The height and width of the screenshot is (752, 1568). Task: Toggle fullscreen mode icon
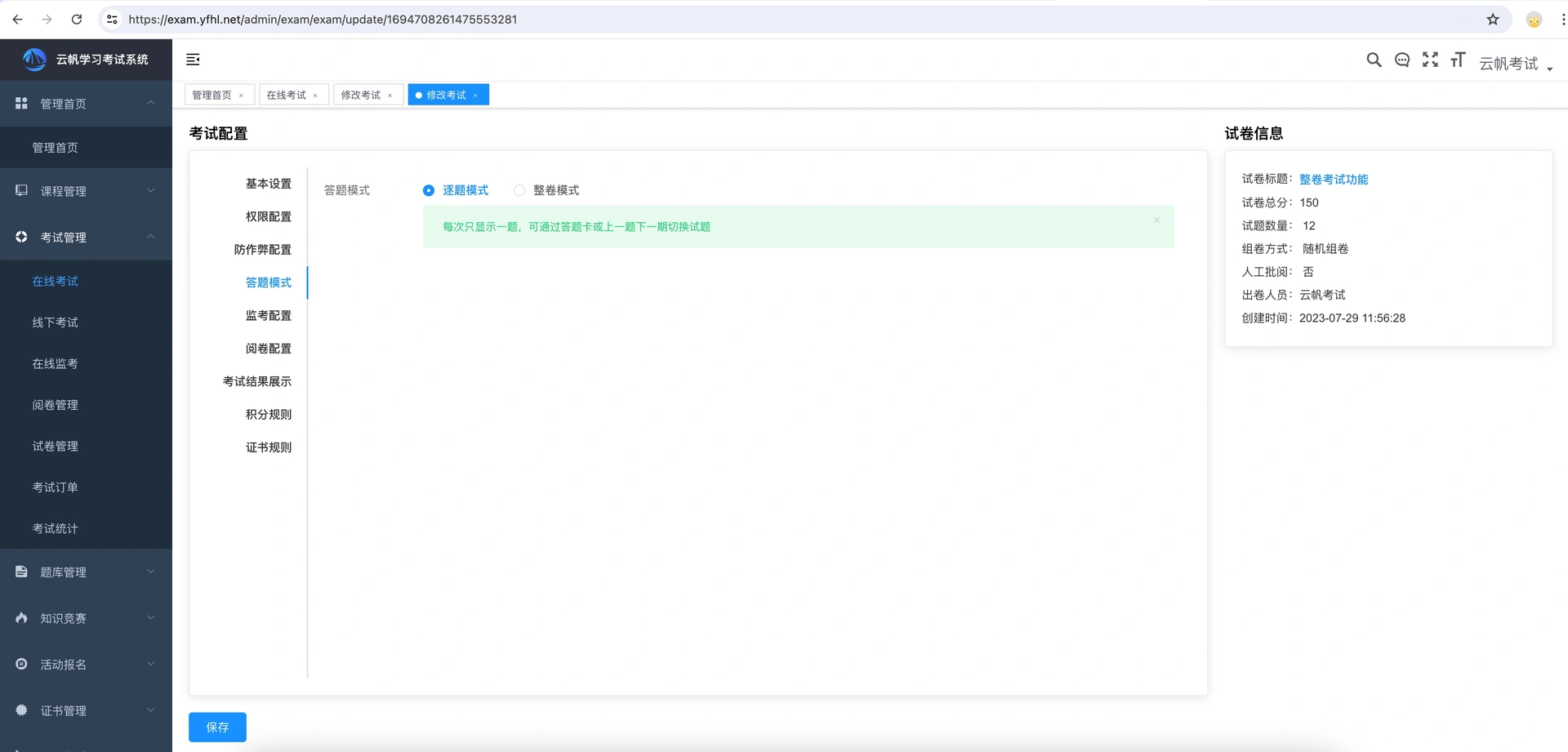1430,60
